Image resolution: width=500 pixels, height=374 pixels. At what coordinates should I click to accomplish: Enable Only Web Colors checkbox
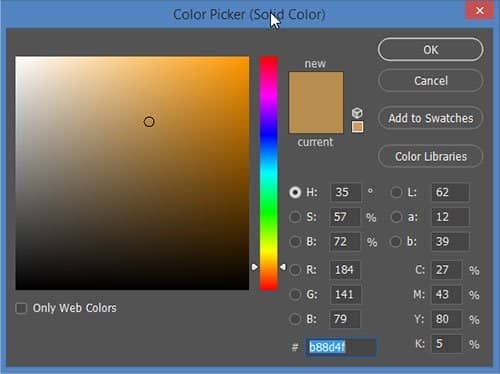tap(21, 308)
